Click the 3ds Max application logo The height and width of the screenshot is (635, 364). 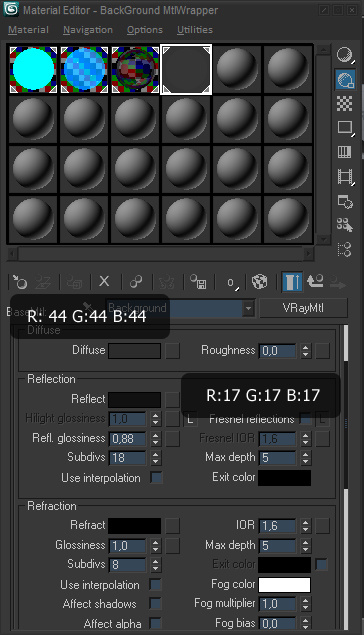pos(11,9)
